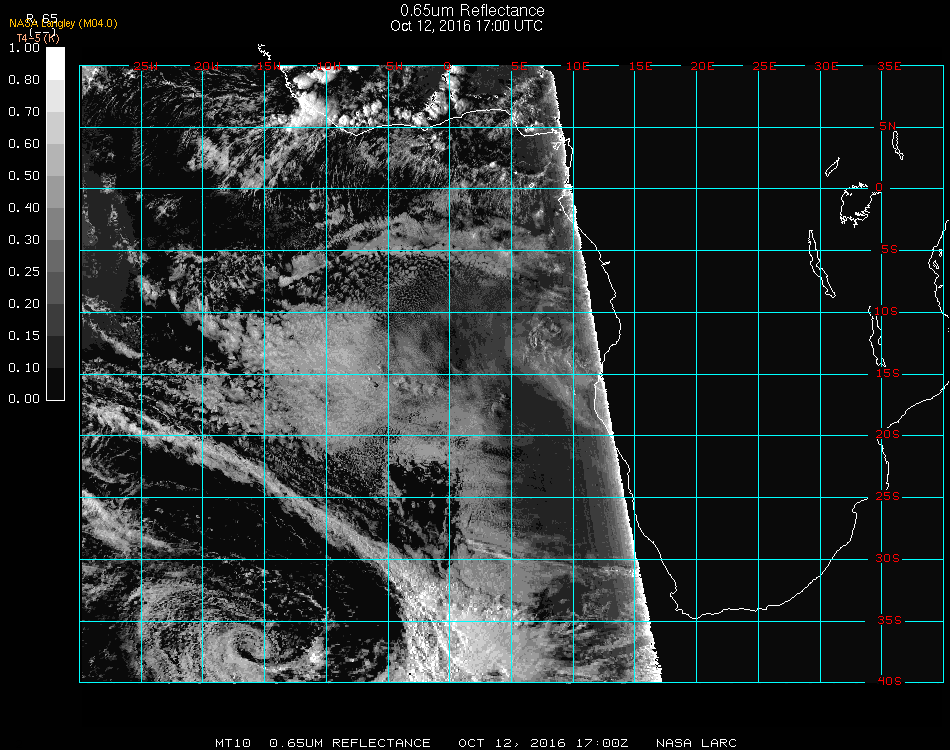The height and width of the screenshot is (750, 950).
Task: Click the 15W longitude label
Action: pos(268,66)
